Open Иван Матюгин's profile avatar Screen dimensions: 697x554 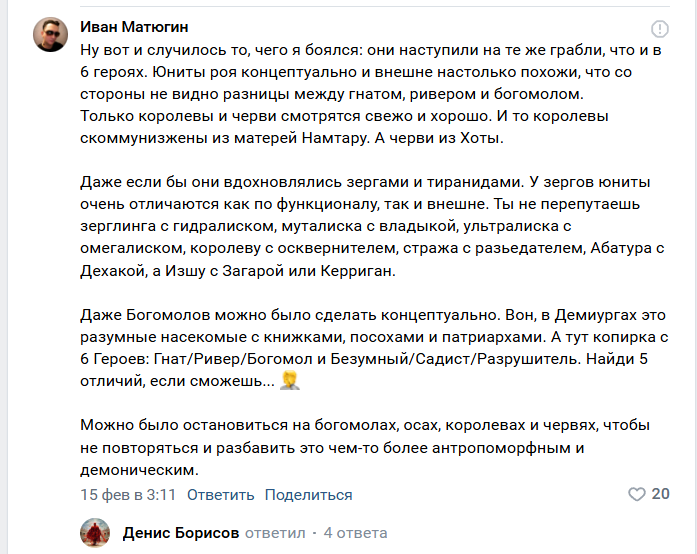[50, 35]
